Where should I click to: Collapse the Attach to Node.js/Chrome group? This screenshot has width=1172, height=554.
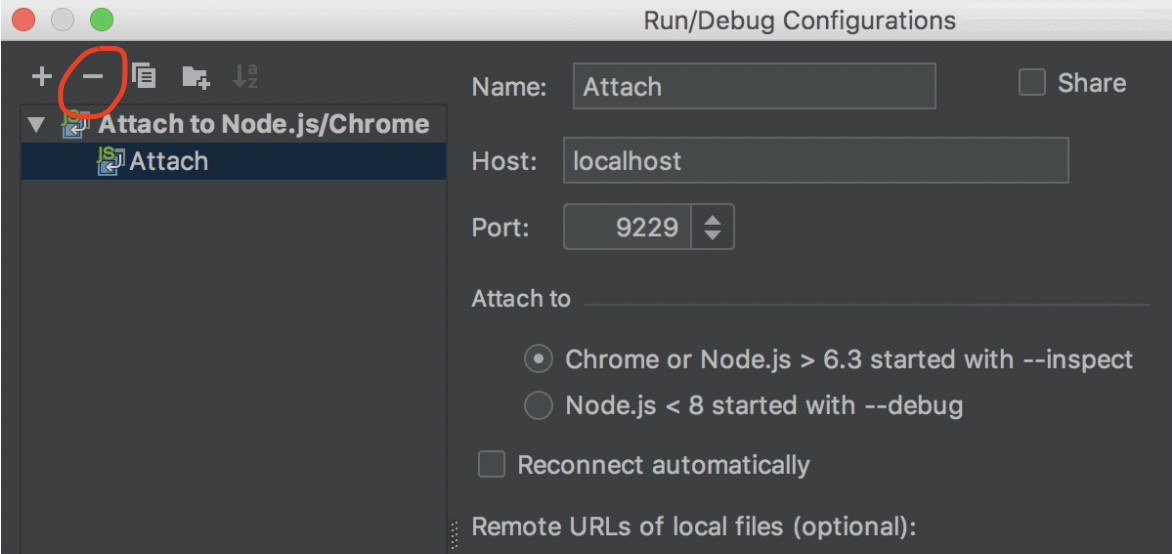coord(36,125)
